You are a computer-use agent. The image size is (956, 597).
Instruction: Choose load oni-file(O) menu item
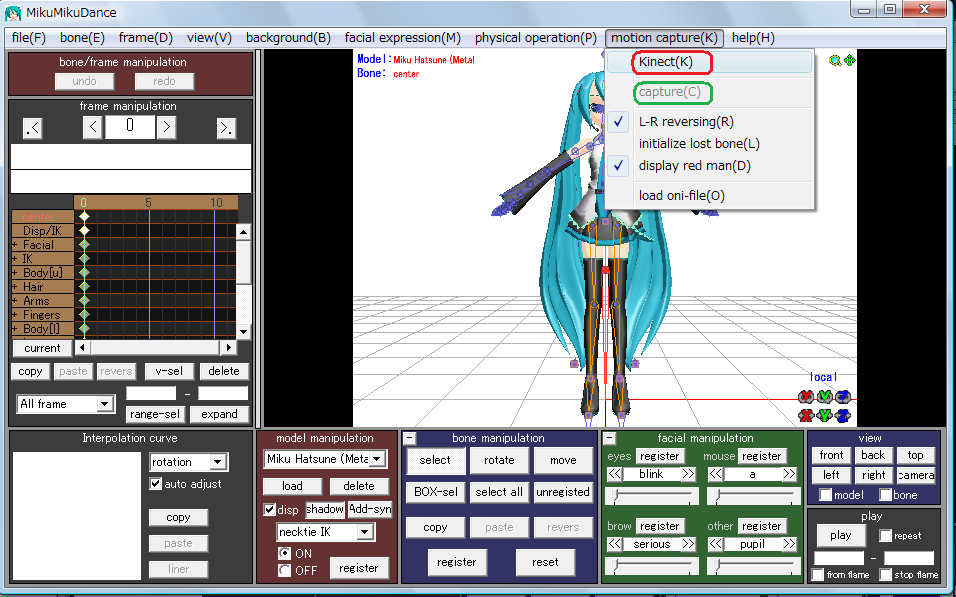click(x=710, y=195)
